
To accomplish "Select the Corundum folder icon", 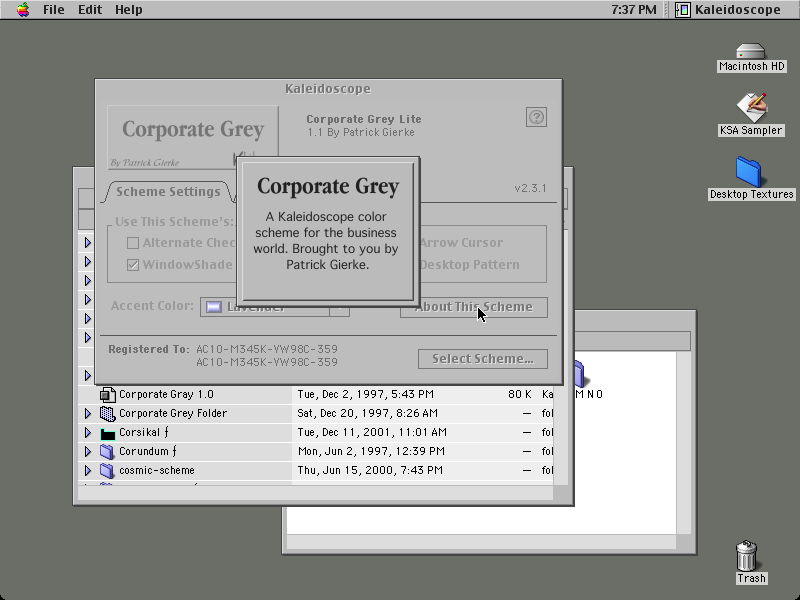I will coord(107,452).
